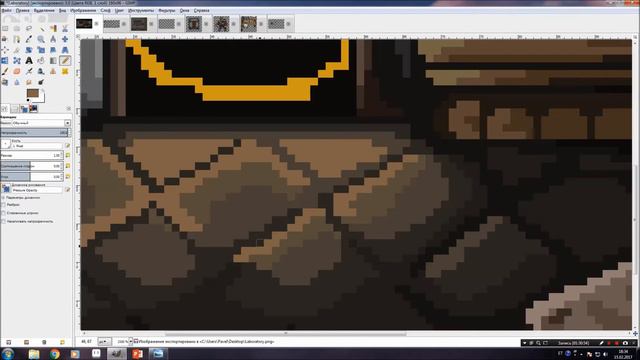
Task: Select the Alignment tool
Action: [5, 50]
